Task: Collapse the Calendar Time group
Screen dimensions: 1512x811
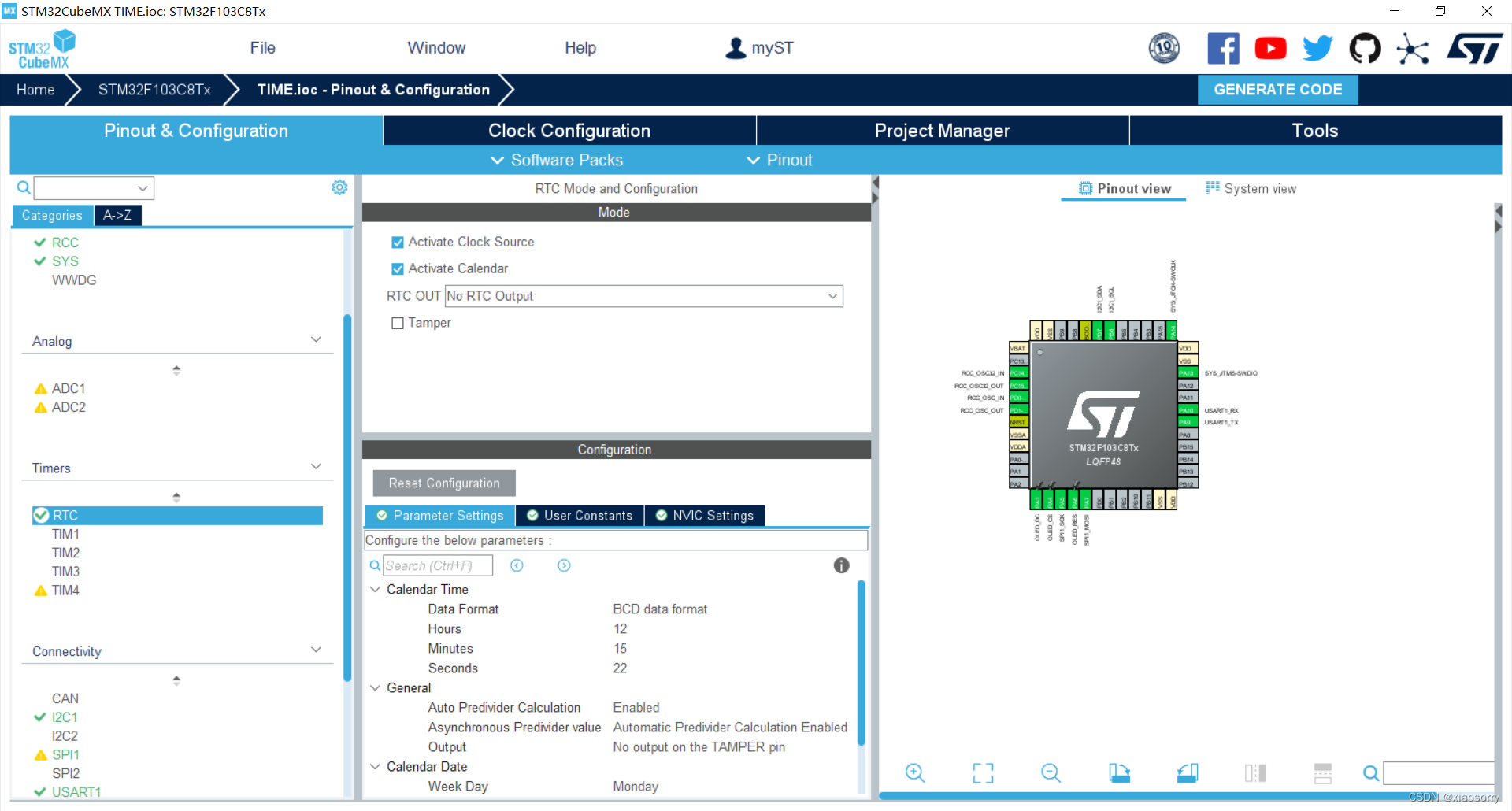Action: [376, 590]
